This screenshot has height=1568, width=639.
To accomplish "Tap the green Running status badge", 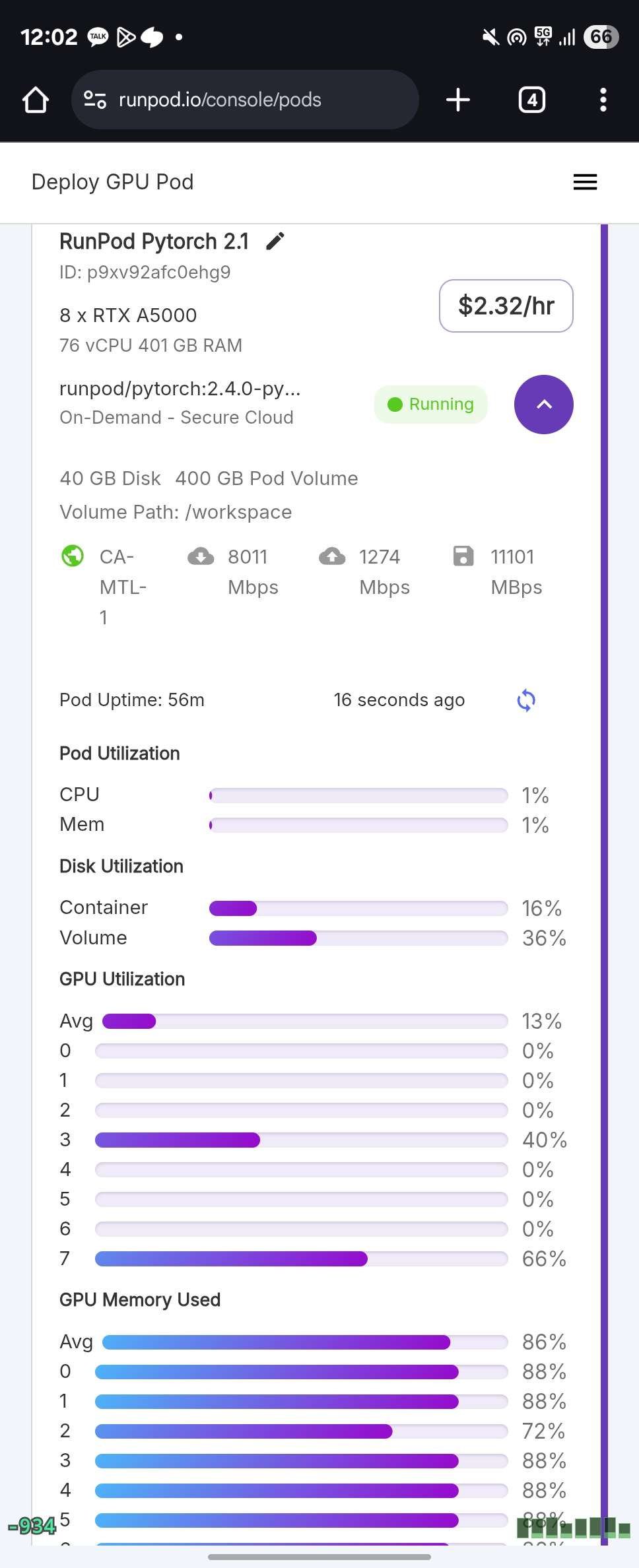I will [431, 404].
